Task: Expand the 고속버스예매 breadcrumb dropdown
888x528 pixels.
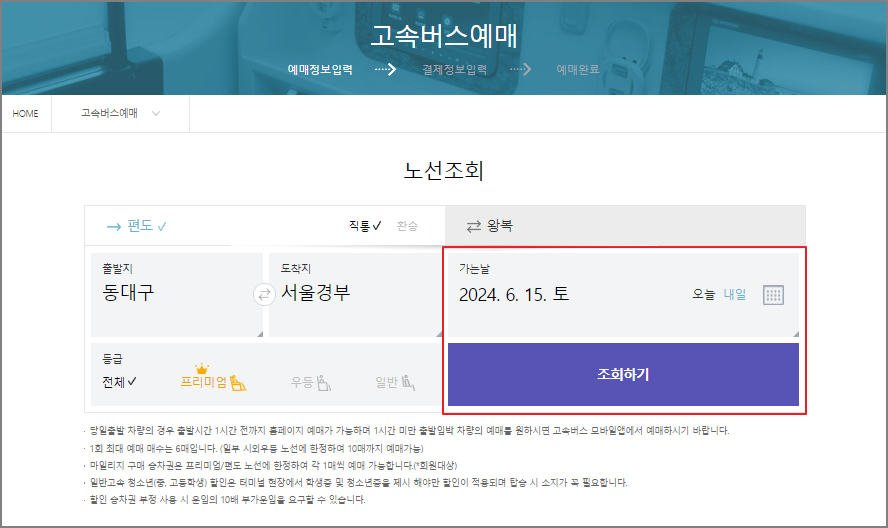Action: click(x=120, y=113)
